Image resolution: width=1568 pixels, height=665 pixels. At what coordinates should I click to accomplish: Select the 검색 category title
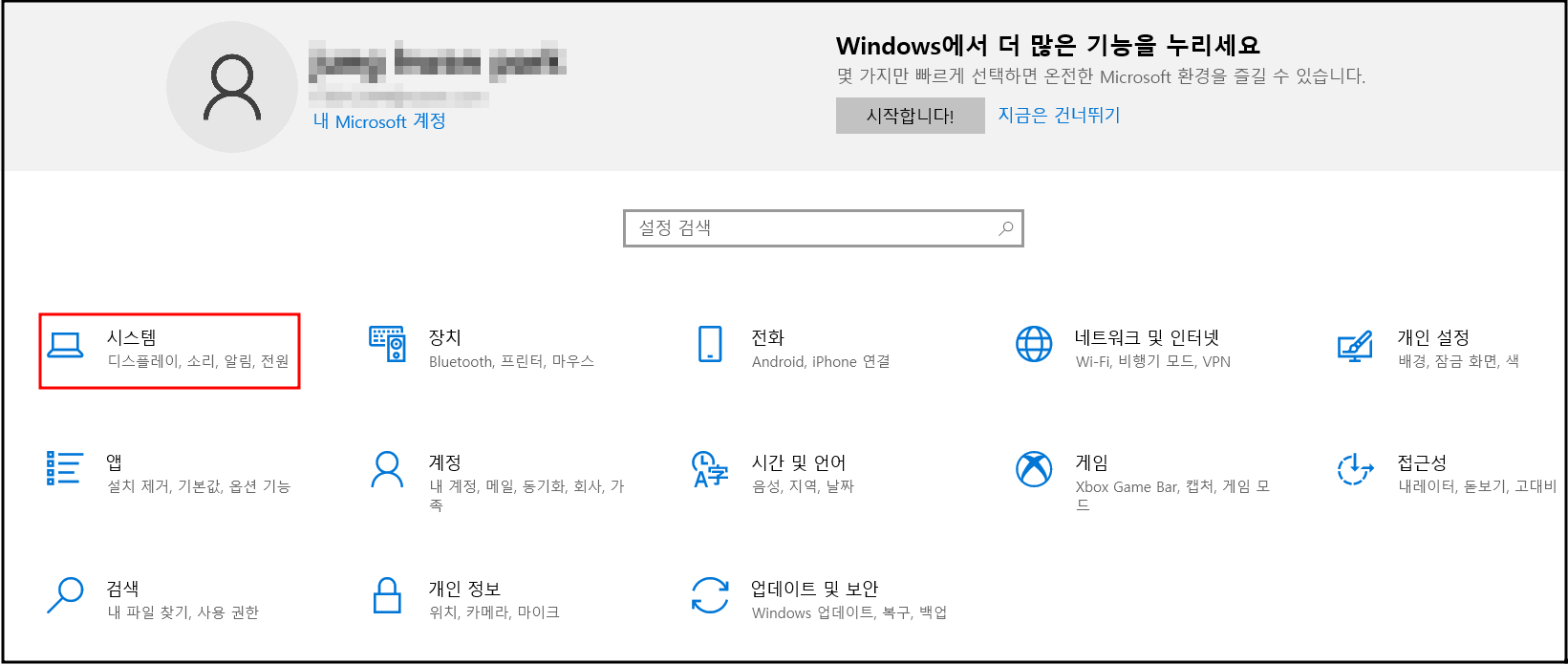tap(123, 589)
